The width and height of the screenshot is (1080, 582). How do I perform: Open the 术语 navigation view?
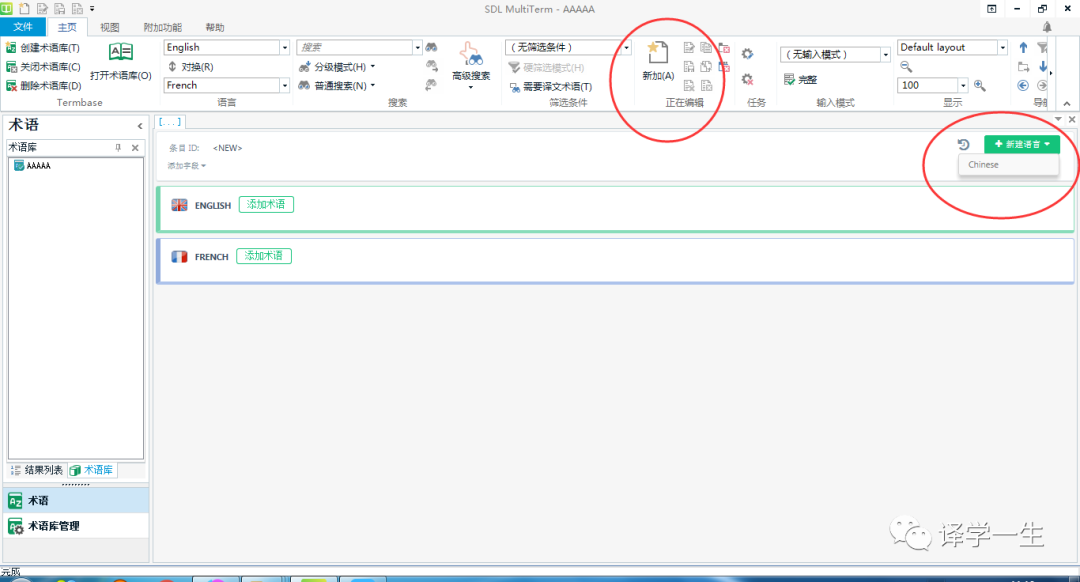click(x=76, y=501)
